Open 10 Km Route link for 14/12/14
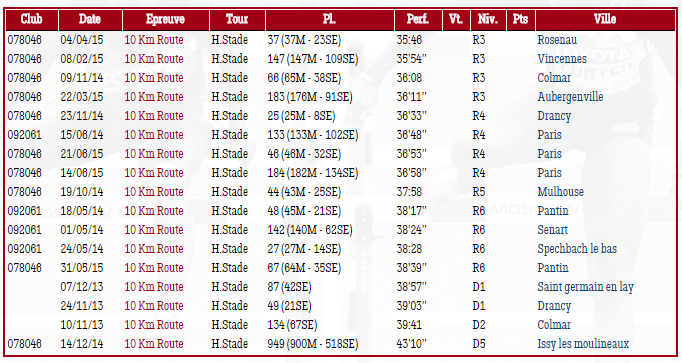Viewport: 682px width, 363px height. point(154,344)
